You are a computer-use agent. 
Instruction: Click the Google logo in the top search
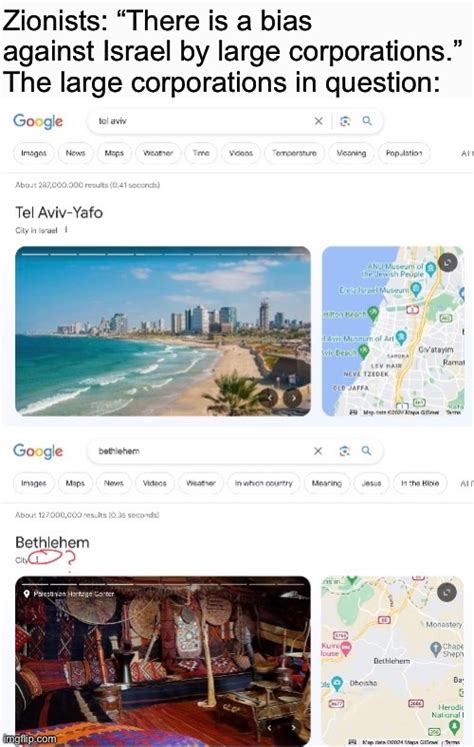tap(38, 121)
